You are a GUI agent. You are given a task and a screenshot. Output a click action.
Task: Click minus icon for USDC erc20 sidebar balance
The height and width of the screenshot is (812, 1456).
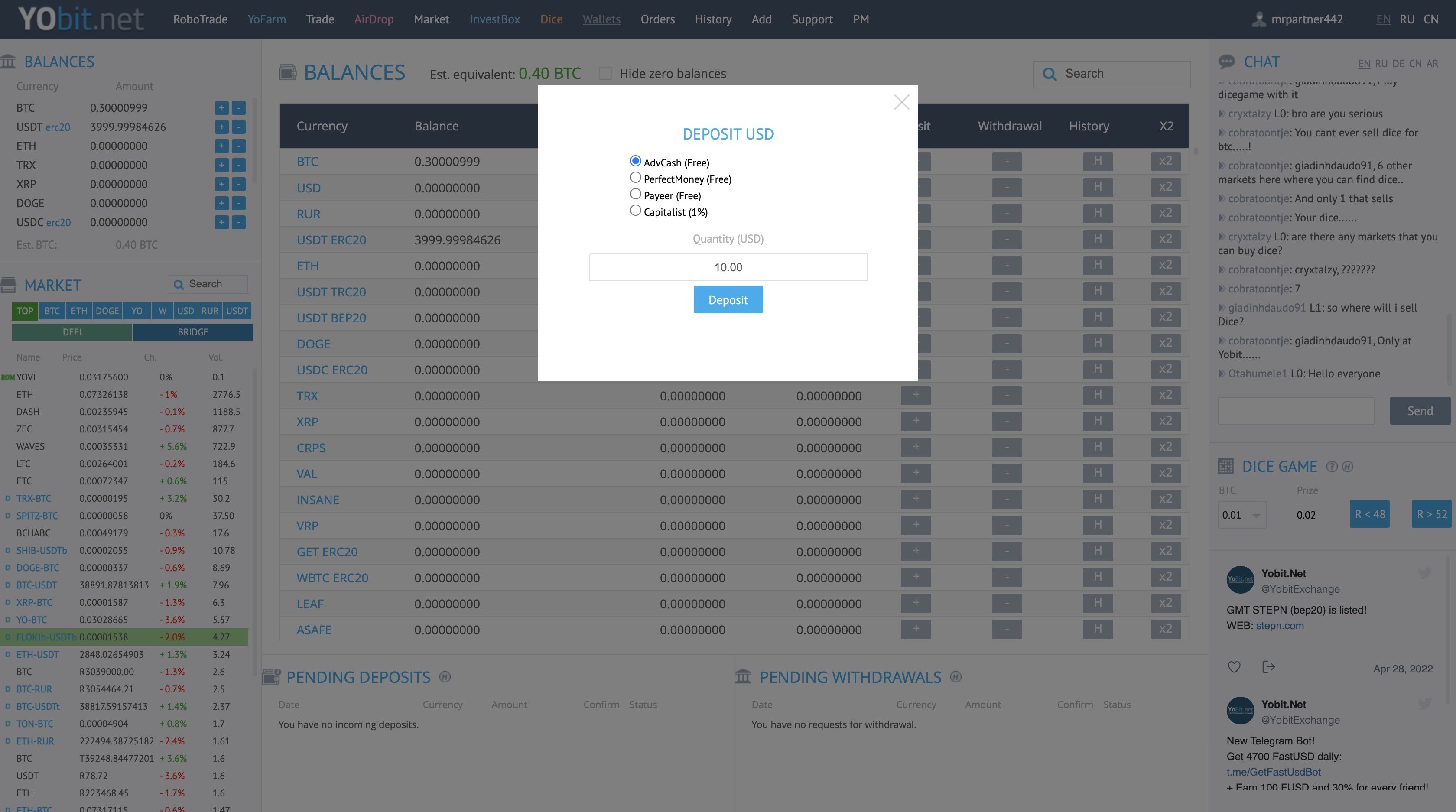click(238, 223)
